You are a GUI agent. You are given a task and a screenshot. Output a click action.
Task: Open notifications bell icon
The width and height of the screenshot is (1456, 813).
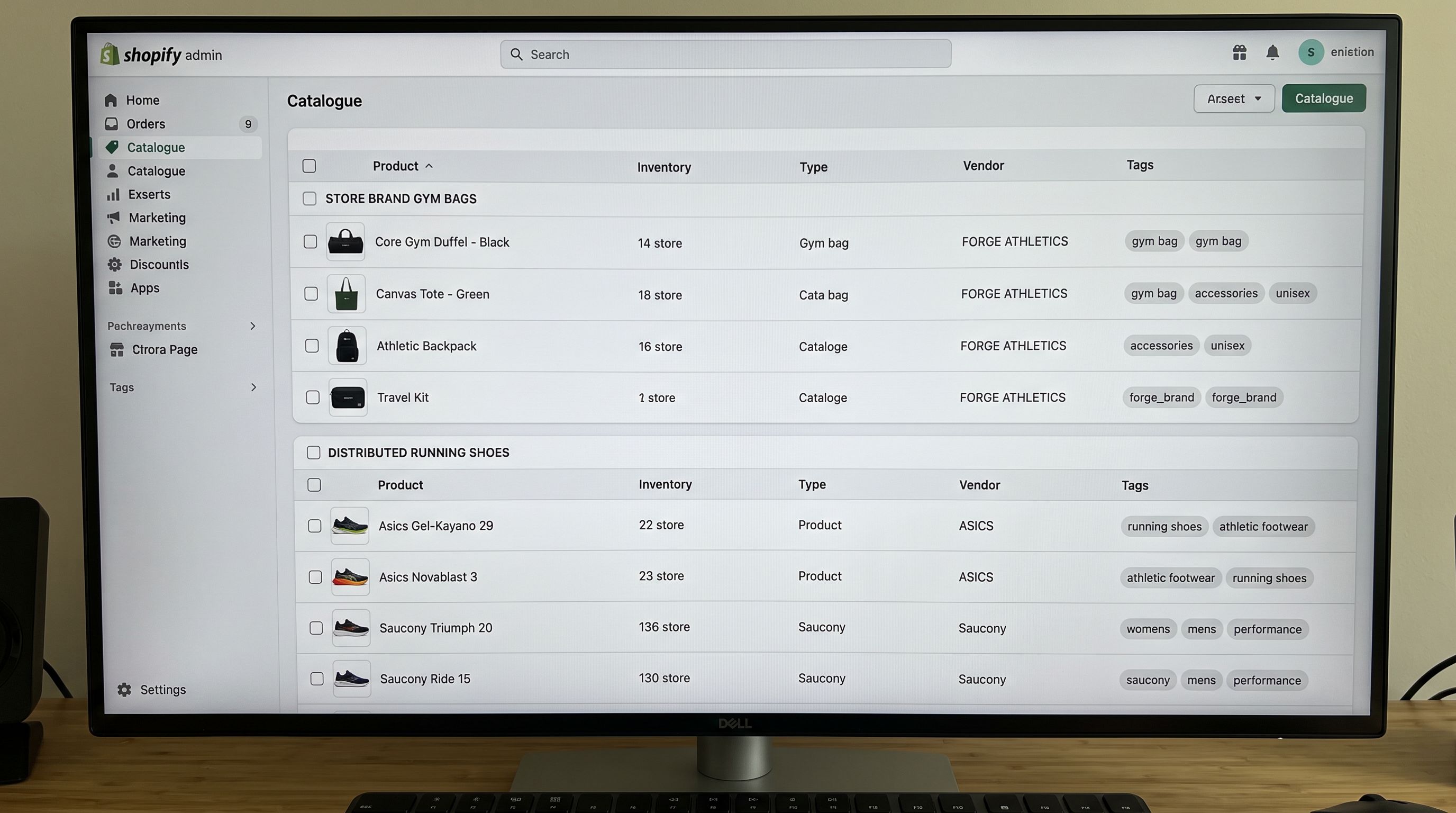(1272, 52)
